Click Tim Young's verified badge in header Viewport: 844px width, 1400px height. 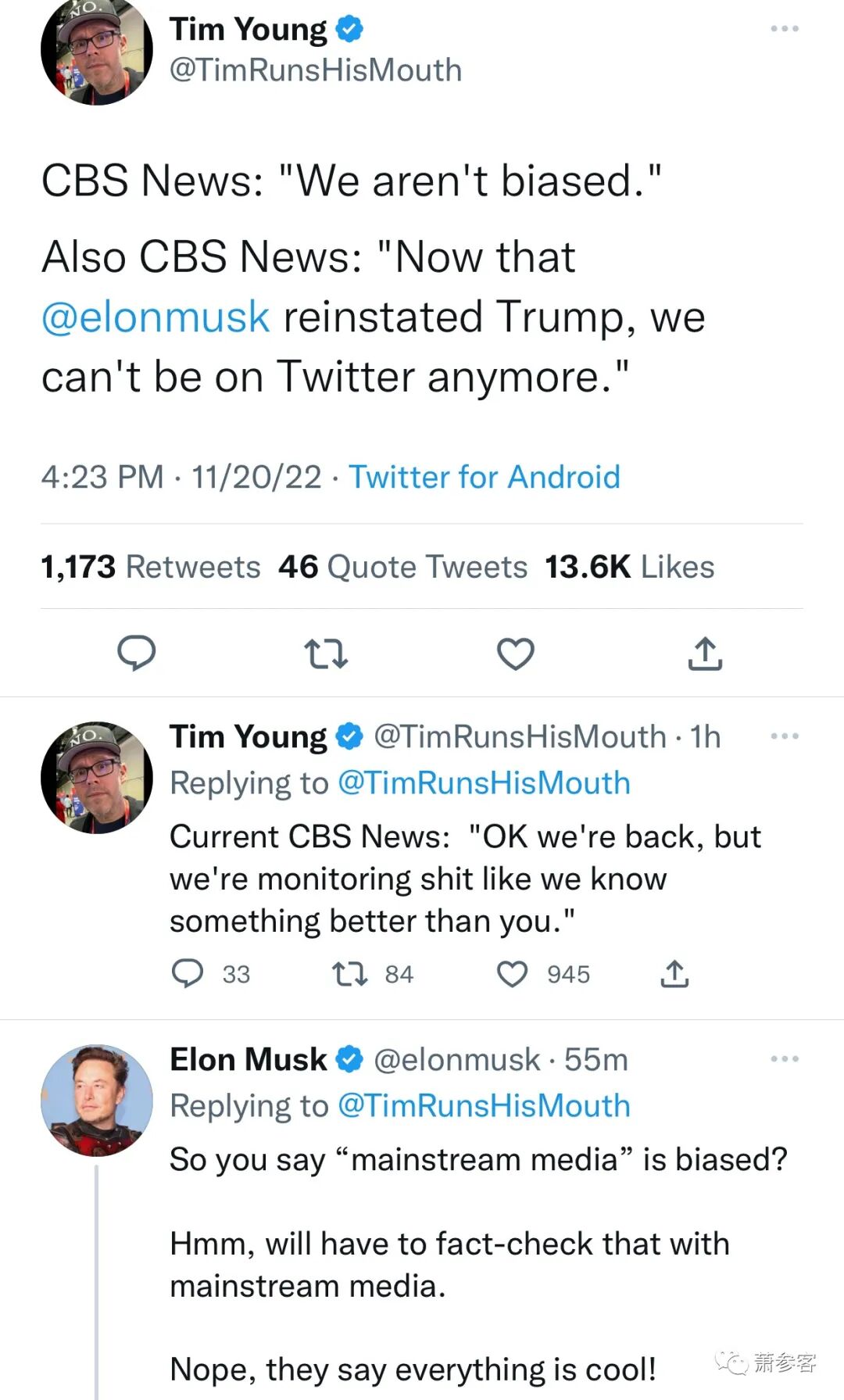tap(349, 29)
